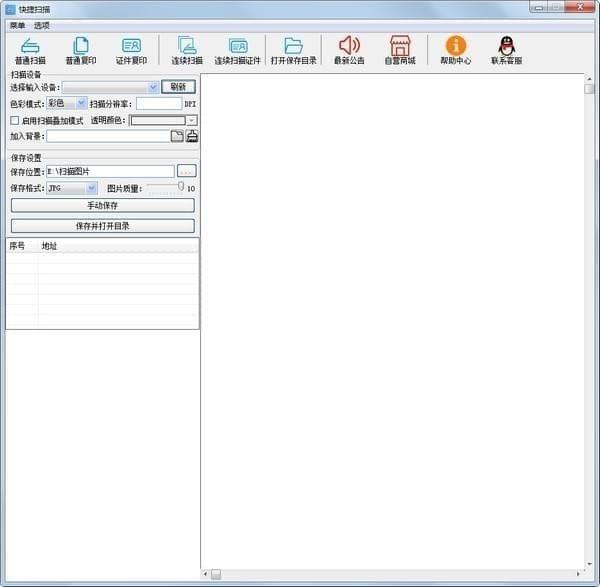Open the color mode dropdown (彩色)
The height and width of the screenshot is (587, 600).
point(81,103)
